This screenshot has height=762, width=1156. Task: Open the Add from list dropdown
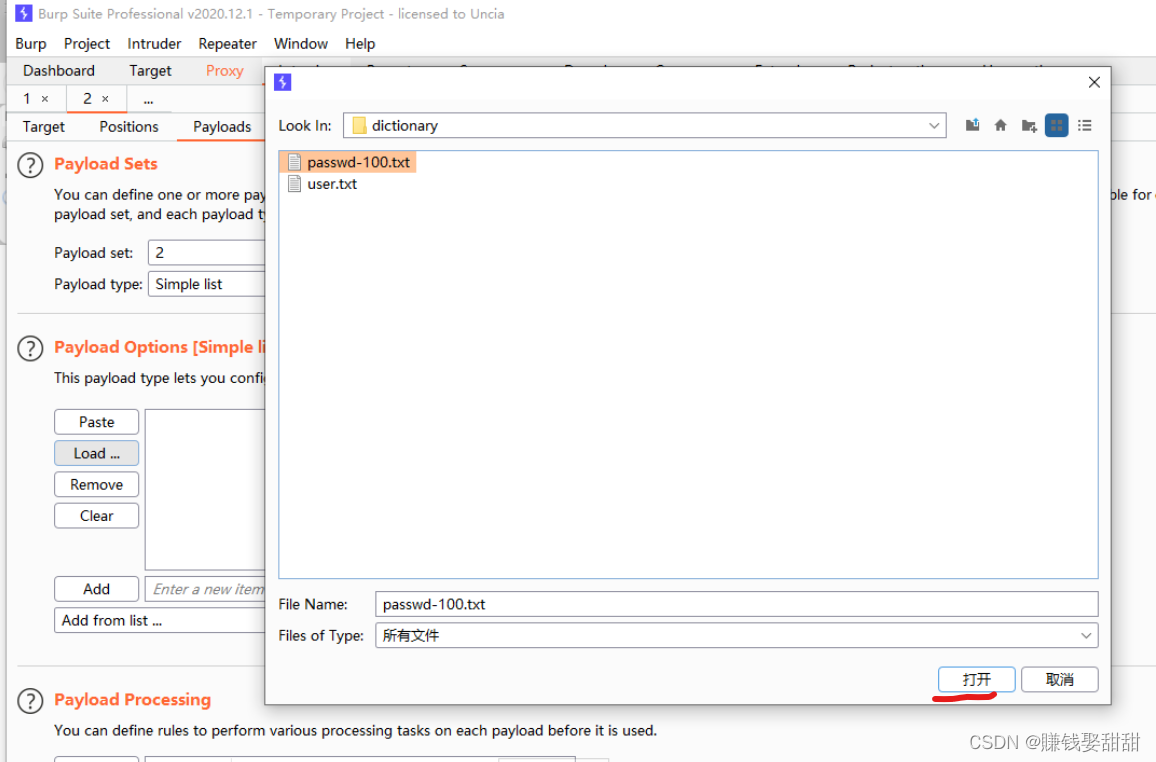(160, 621)
